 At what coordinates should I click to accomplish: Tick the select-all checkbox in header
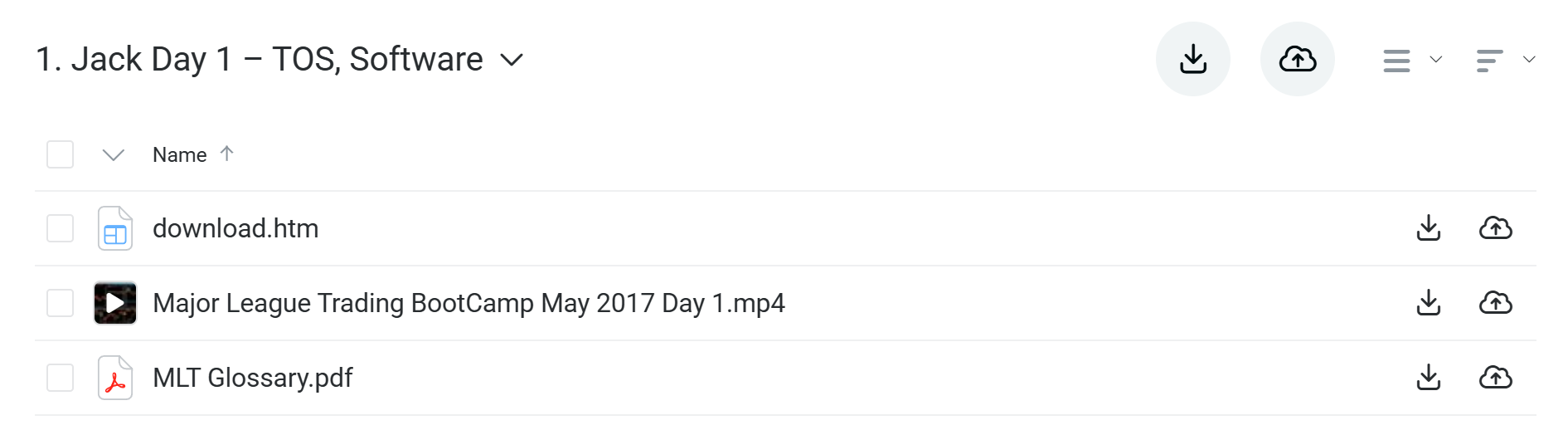pos(60,154)
